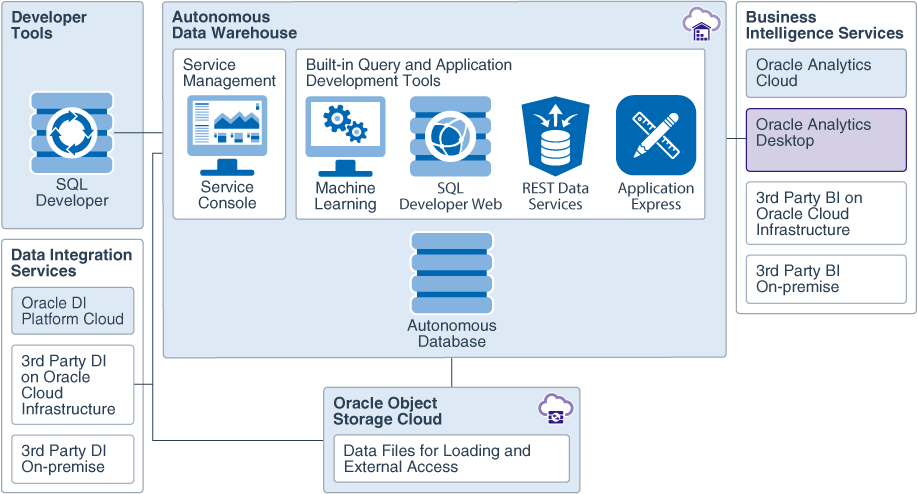Click the Developer Tools heading
This screenshot has width=918, height=494.
tap(49, 25)
